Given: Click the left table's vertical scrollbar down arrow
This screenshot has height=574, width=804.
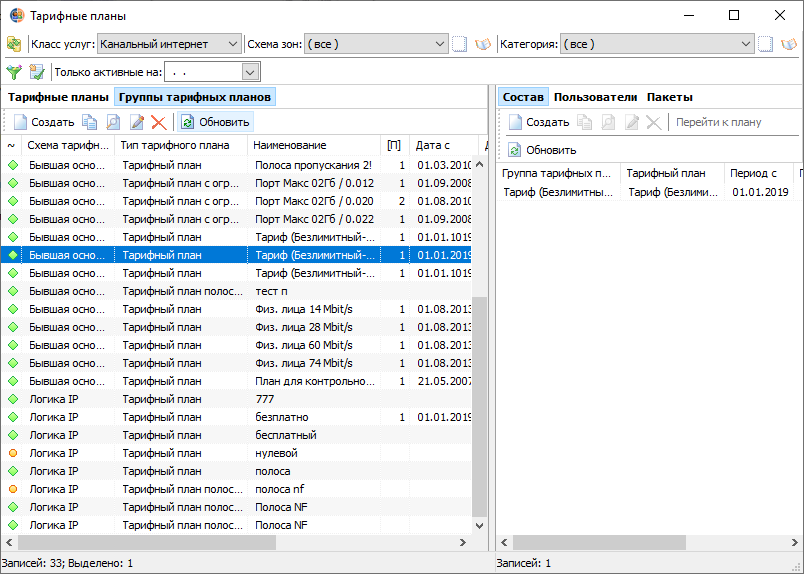Looking at the screenshot, I should coord(479,525).
